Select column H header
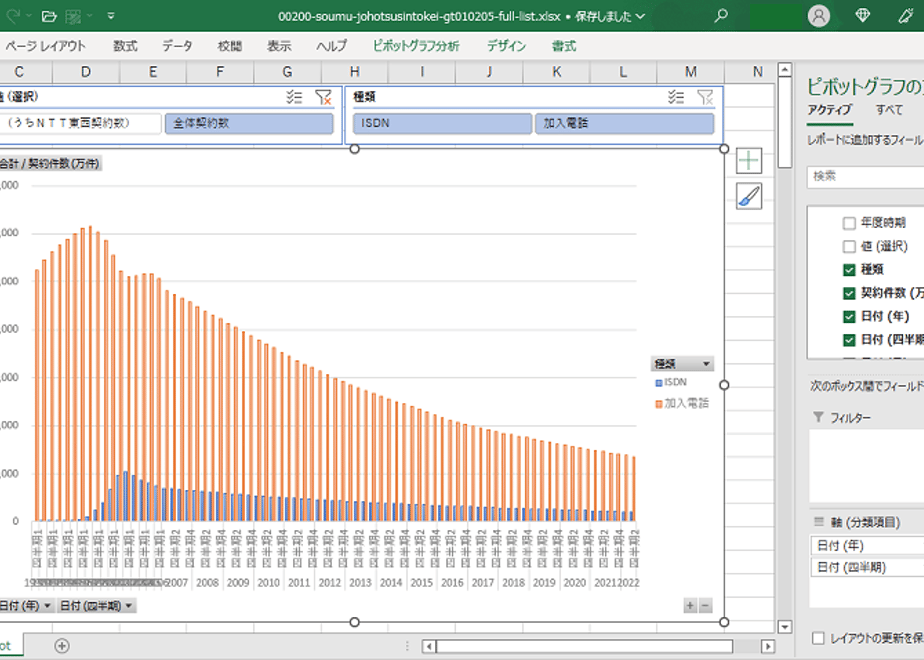This screenshot has width=924, height=660. coord(355,72)
